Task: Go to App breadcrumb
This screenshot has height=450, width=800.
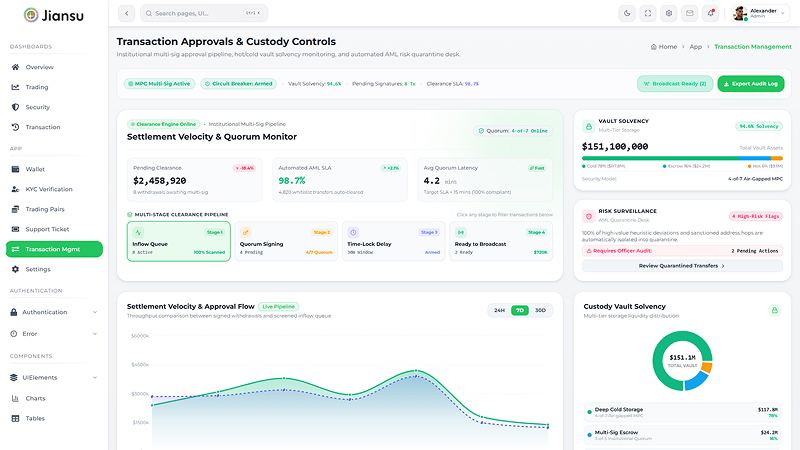Action: click(x=695, y=46)
